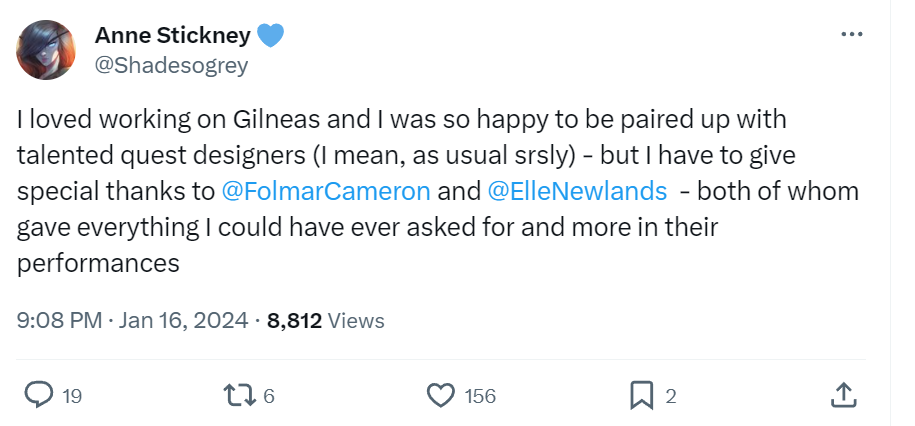915x426 pixels.
Task: Click the share upload icon
Action: point(843,395)
